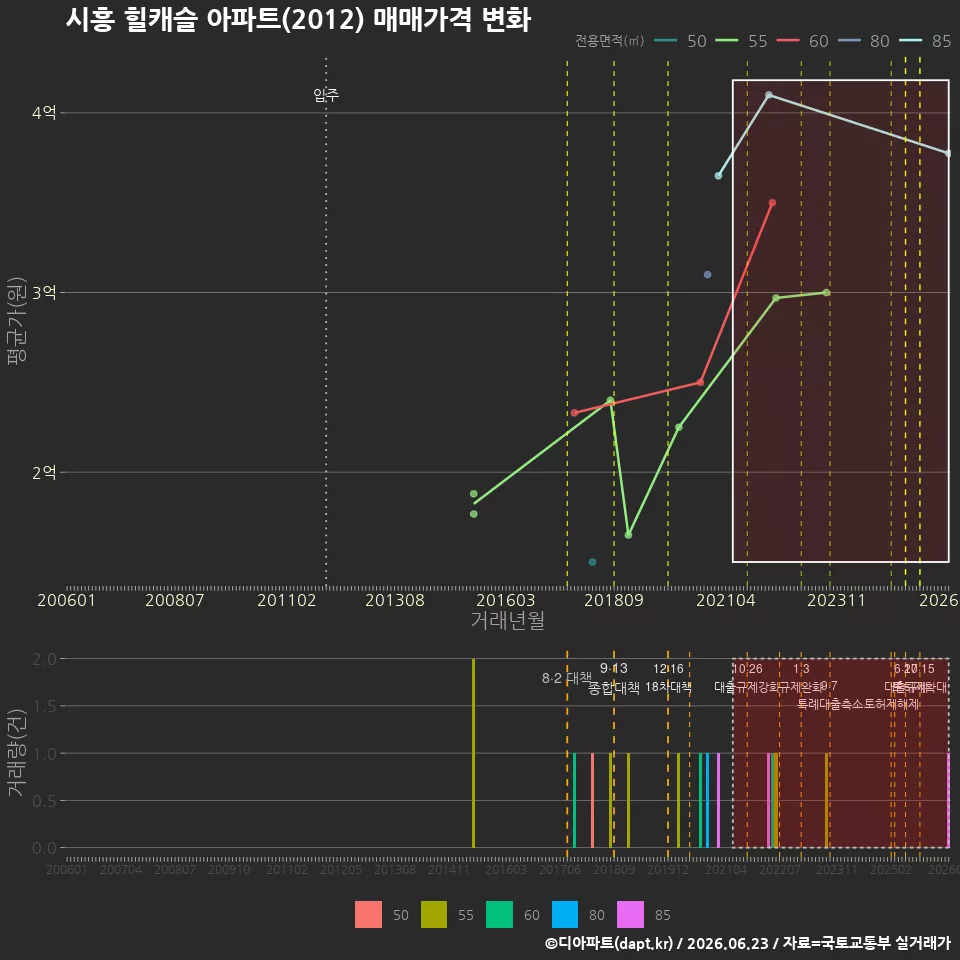Toggle the 80 series in the top line legend
This screenshot has height=960, width=960.
[863, 41]
